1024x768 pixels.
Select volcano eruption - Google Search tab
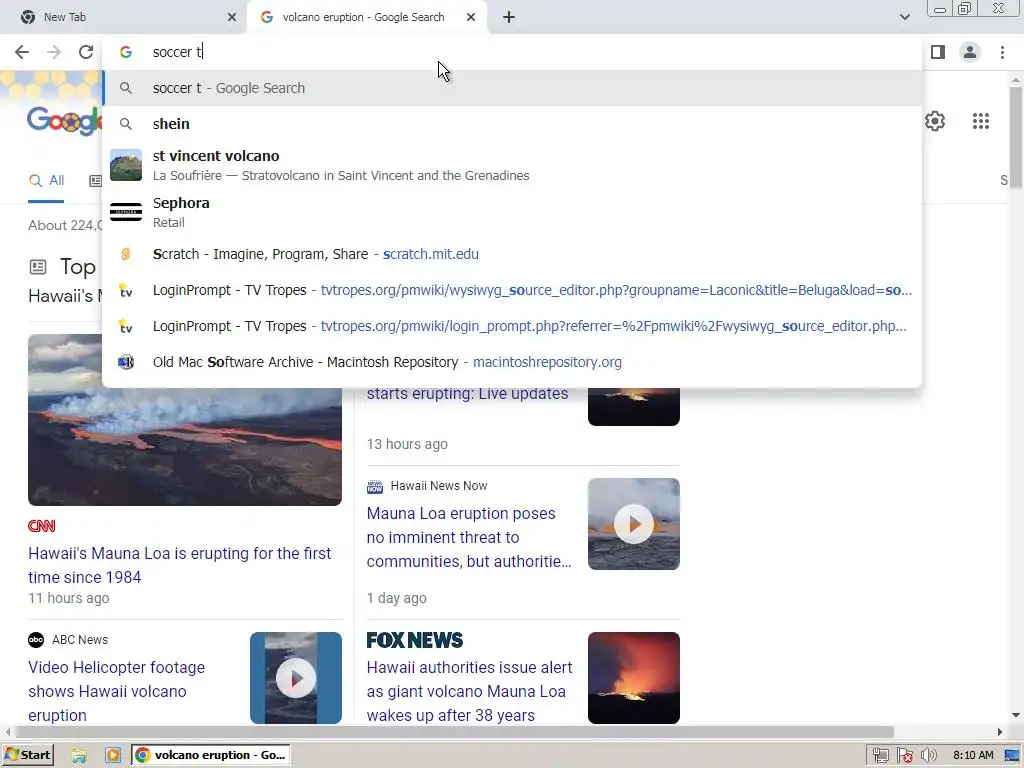point(367,17)
